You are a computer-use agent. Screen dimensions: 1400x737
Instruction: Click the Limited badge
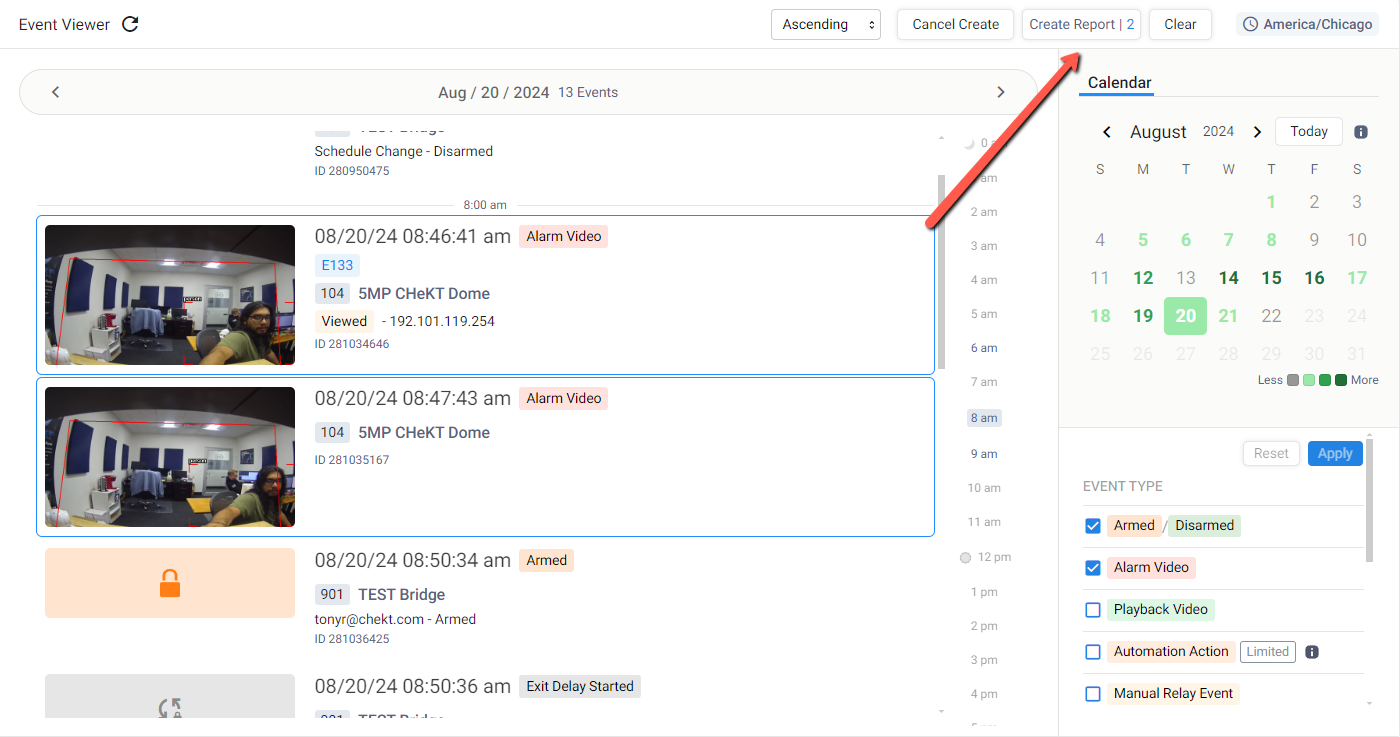tap(1267, 652)
